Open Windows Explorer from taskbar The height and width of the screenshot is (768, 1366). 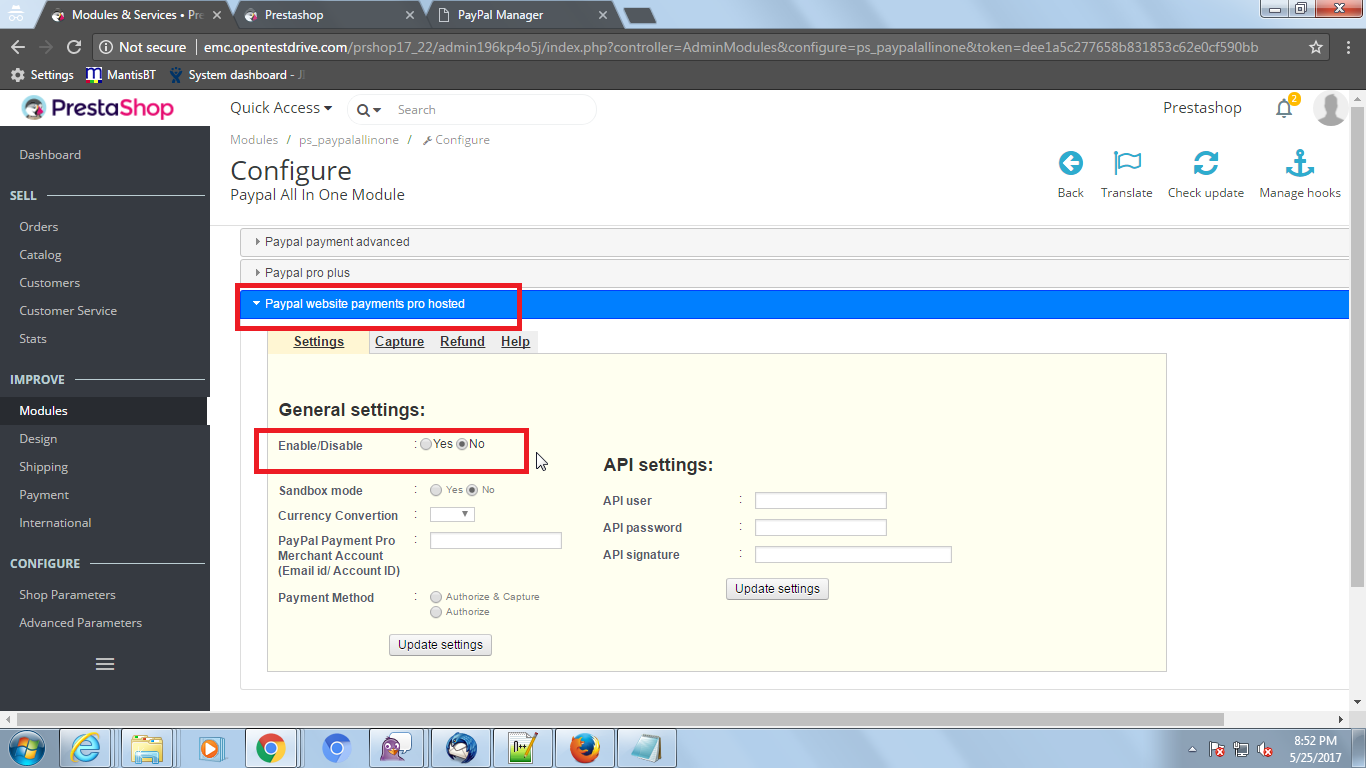147,748
